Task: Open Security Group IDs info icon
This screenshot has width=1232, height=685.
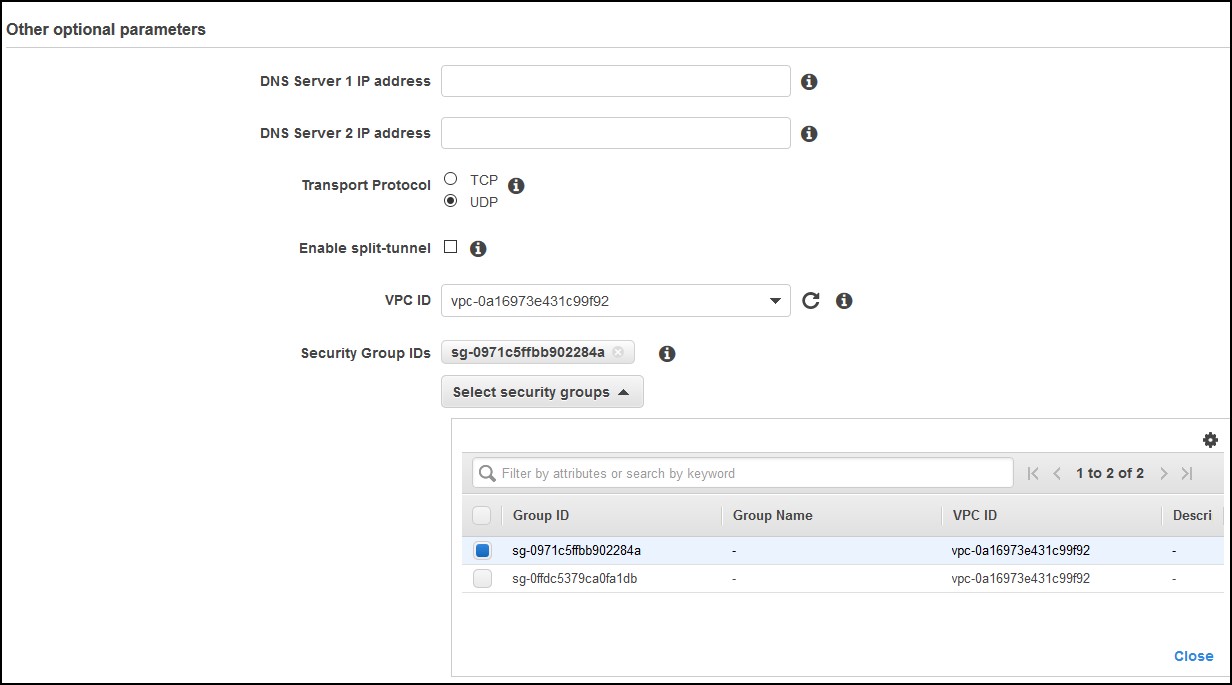Action: 667,354
